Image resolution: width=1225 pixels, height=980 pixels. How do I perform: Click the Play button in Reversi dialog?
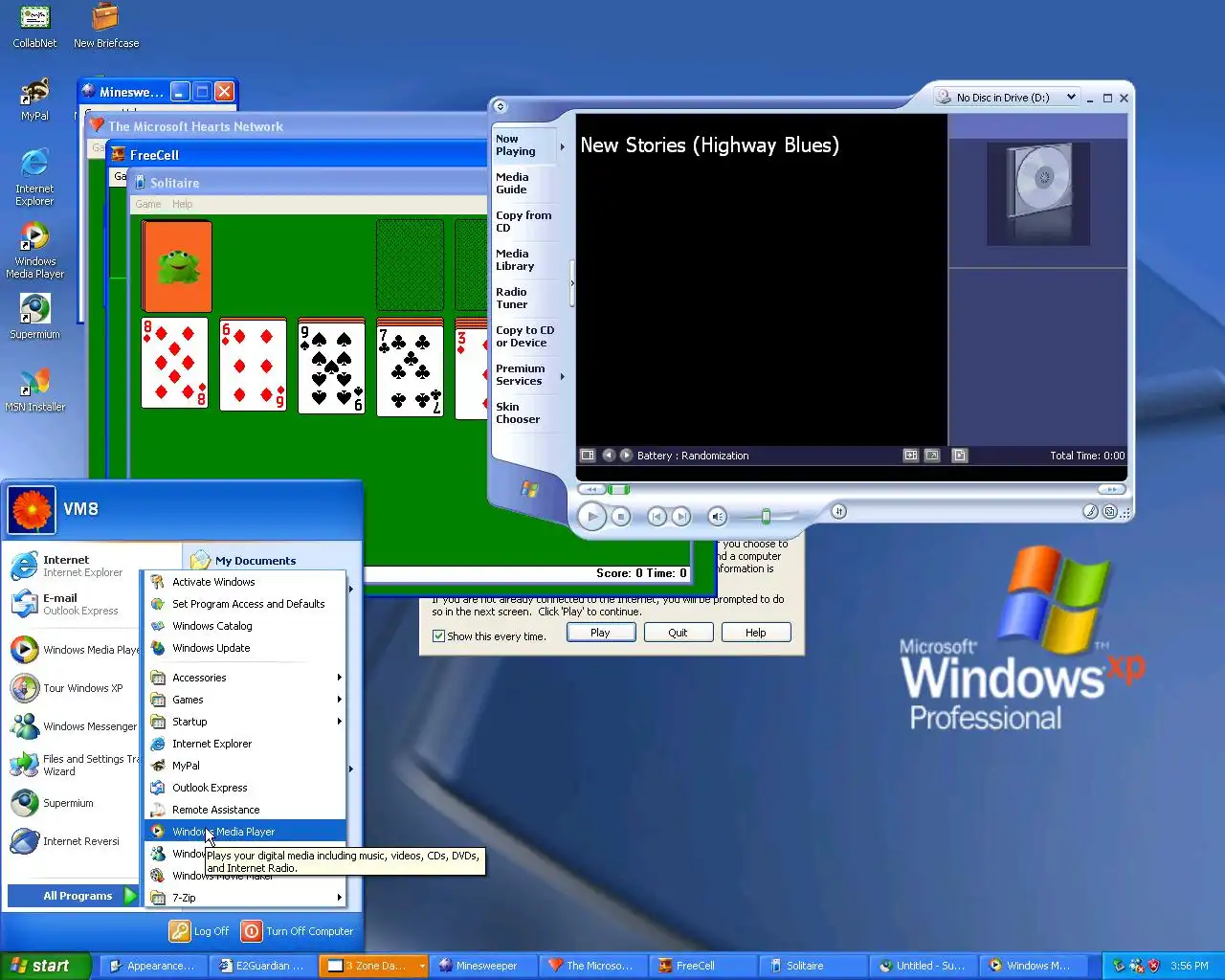600,633
